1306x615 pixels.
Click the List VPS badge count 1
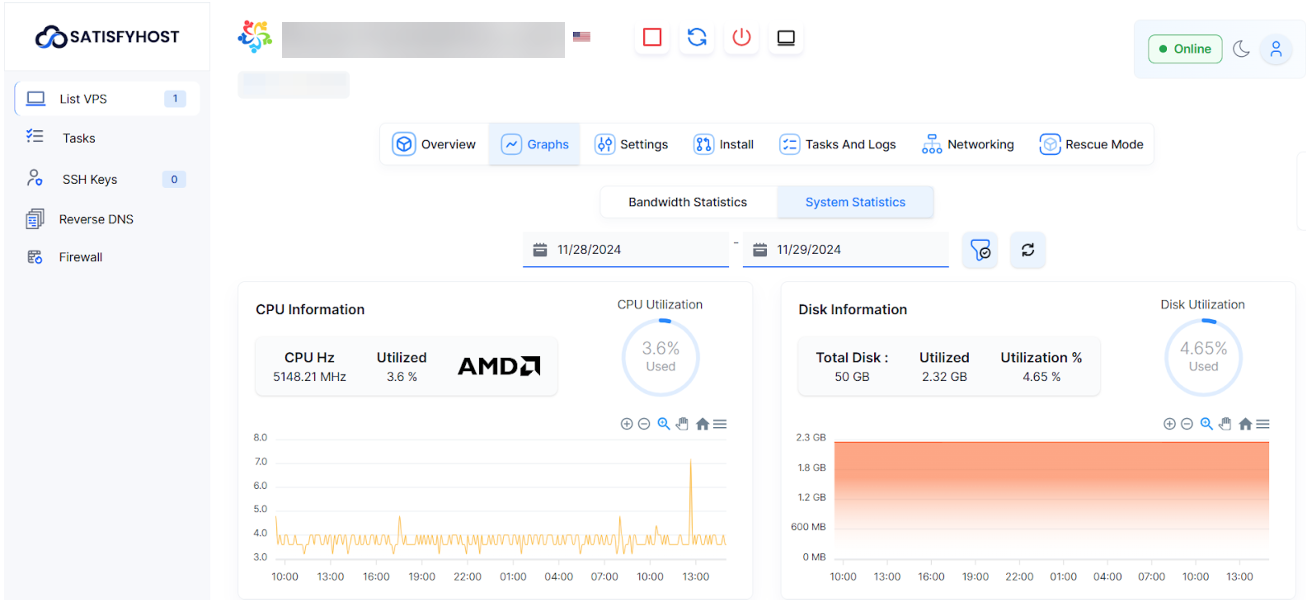175,99
